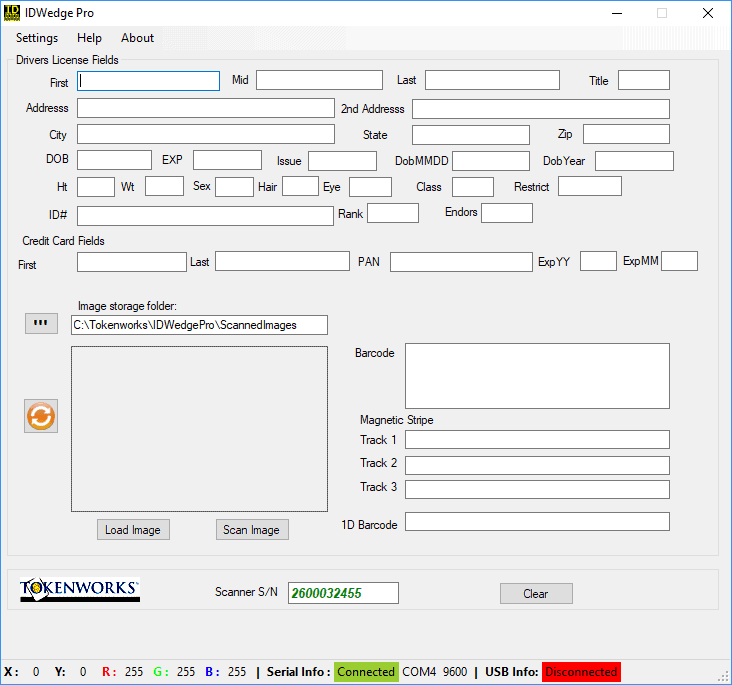
Task: Click the Scanner S/N field showing 2600032455
Action: coord(343,593)
